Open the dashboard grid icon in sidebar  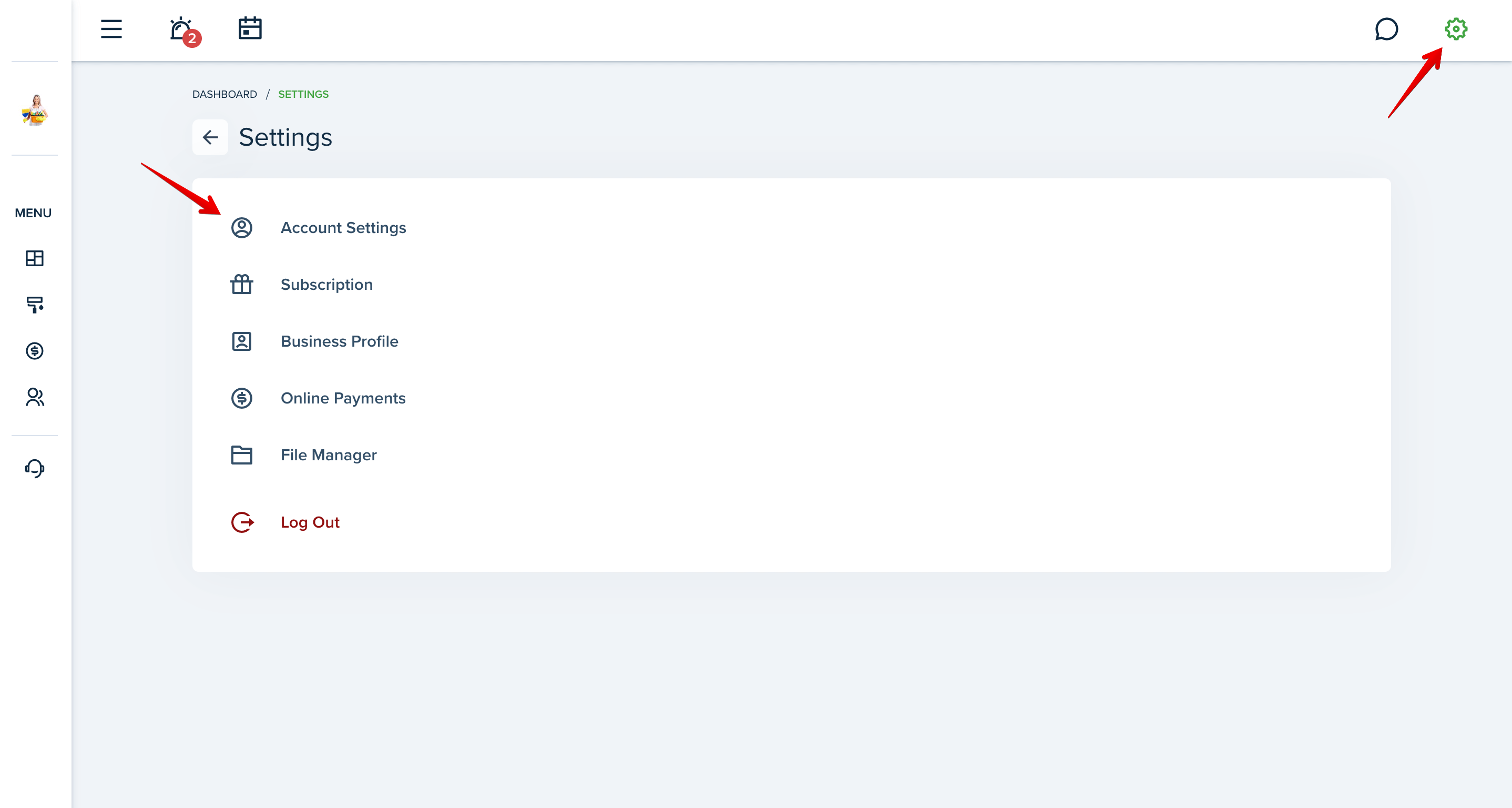click(x=35, y=258)
